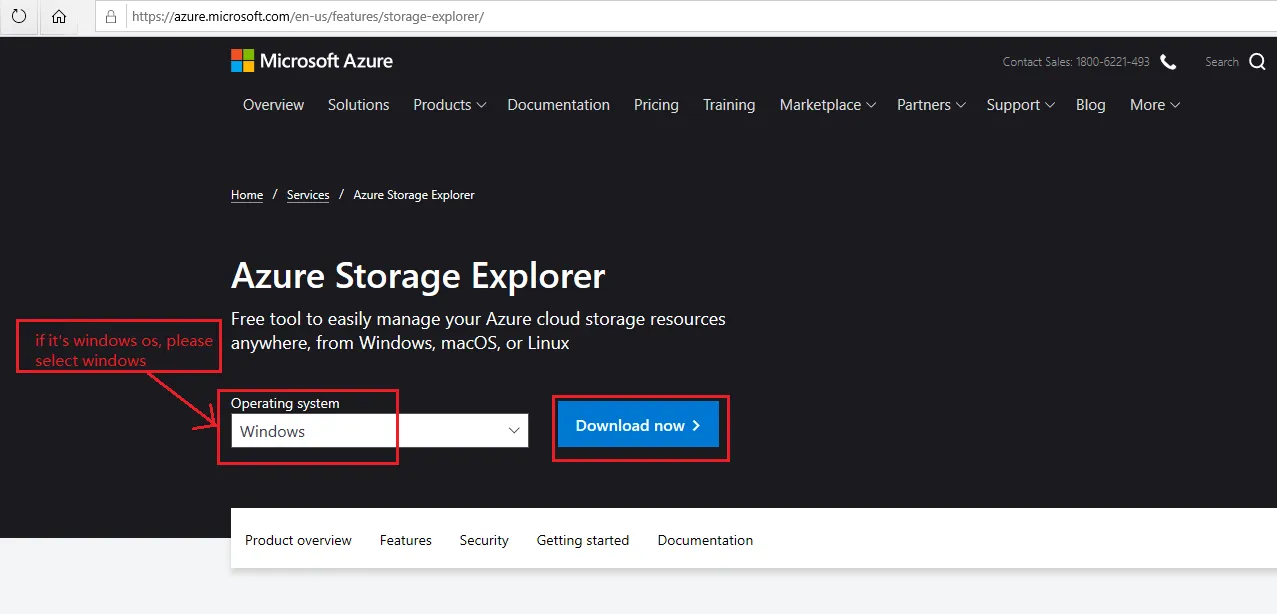This screenshot has height=614, width=1277.
Task: Open the Operating system dropdown showing Windows
Action: coord(379,431)
